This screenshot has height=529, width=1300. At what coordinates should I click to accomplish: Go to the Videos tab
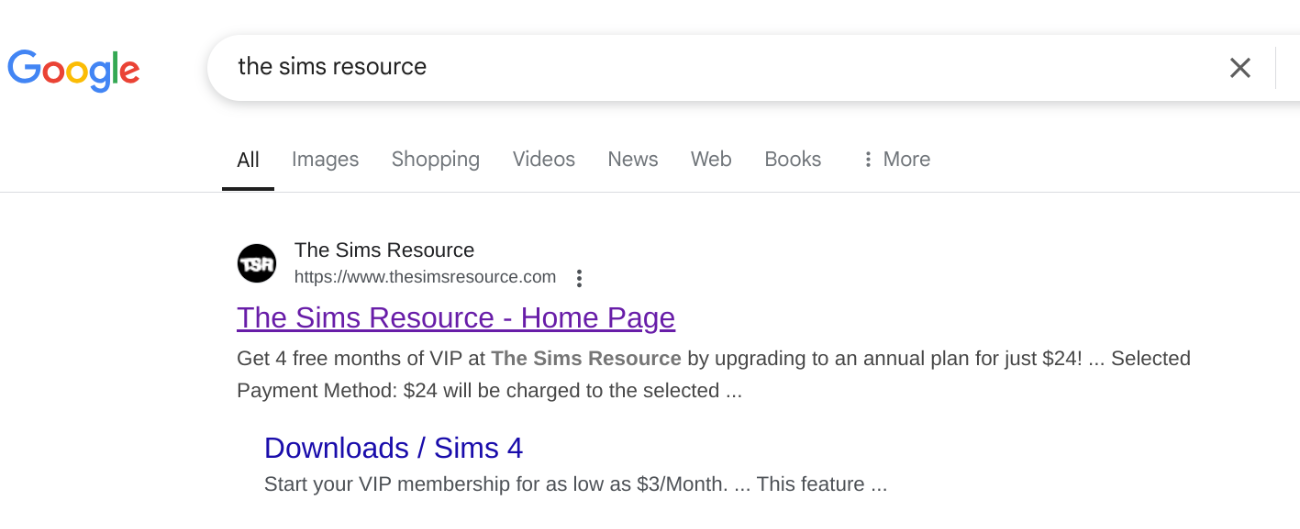[x=543, y=159]
